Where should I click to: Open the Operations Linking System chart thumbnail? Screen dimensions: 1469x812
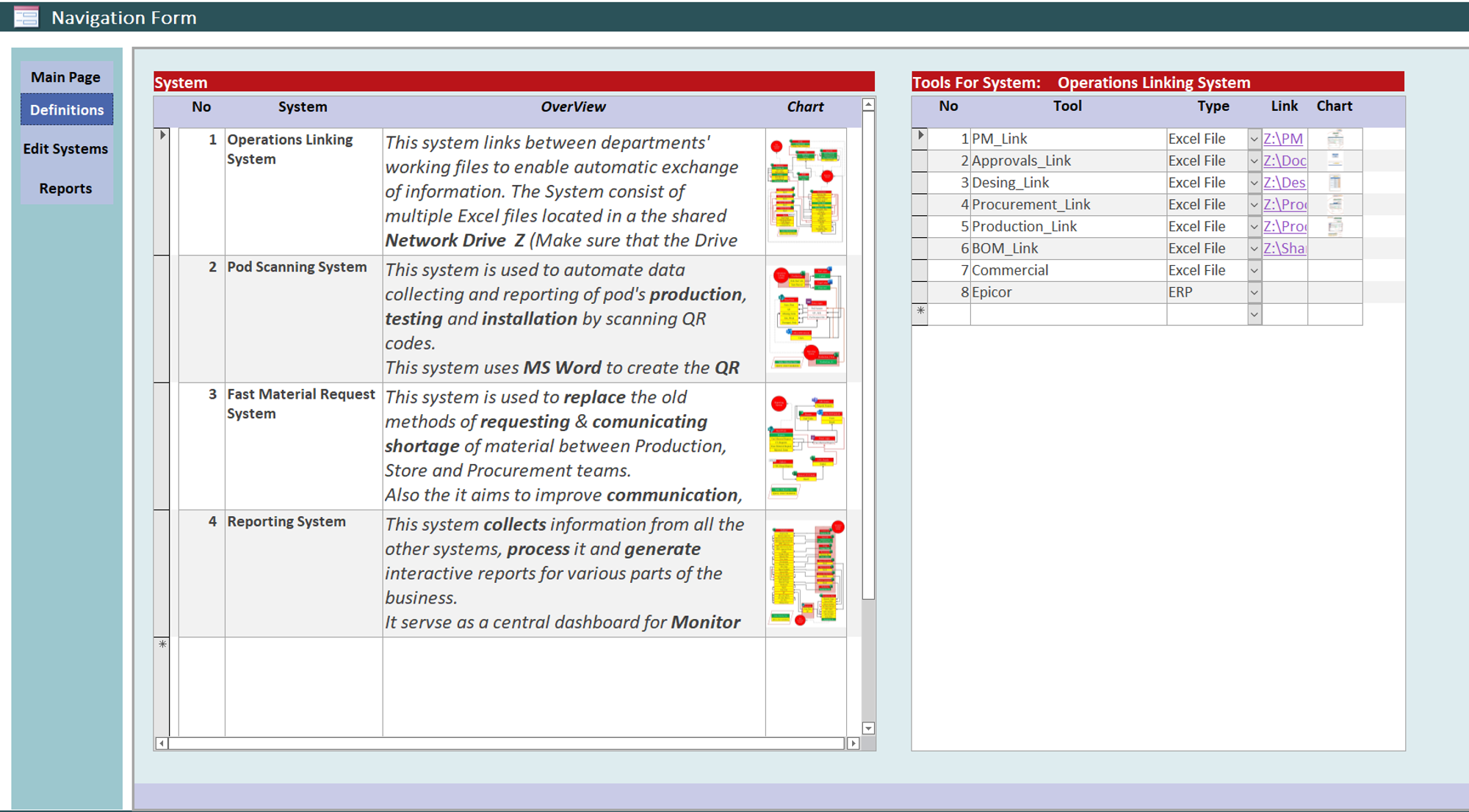(805, 190)
